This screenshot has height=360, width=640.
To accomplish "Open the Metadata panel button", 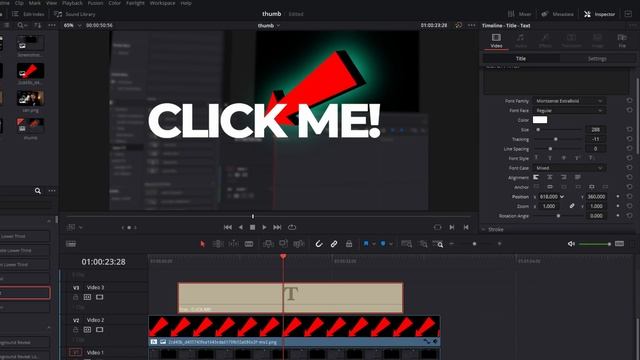I will 557,14.
